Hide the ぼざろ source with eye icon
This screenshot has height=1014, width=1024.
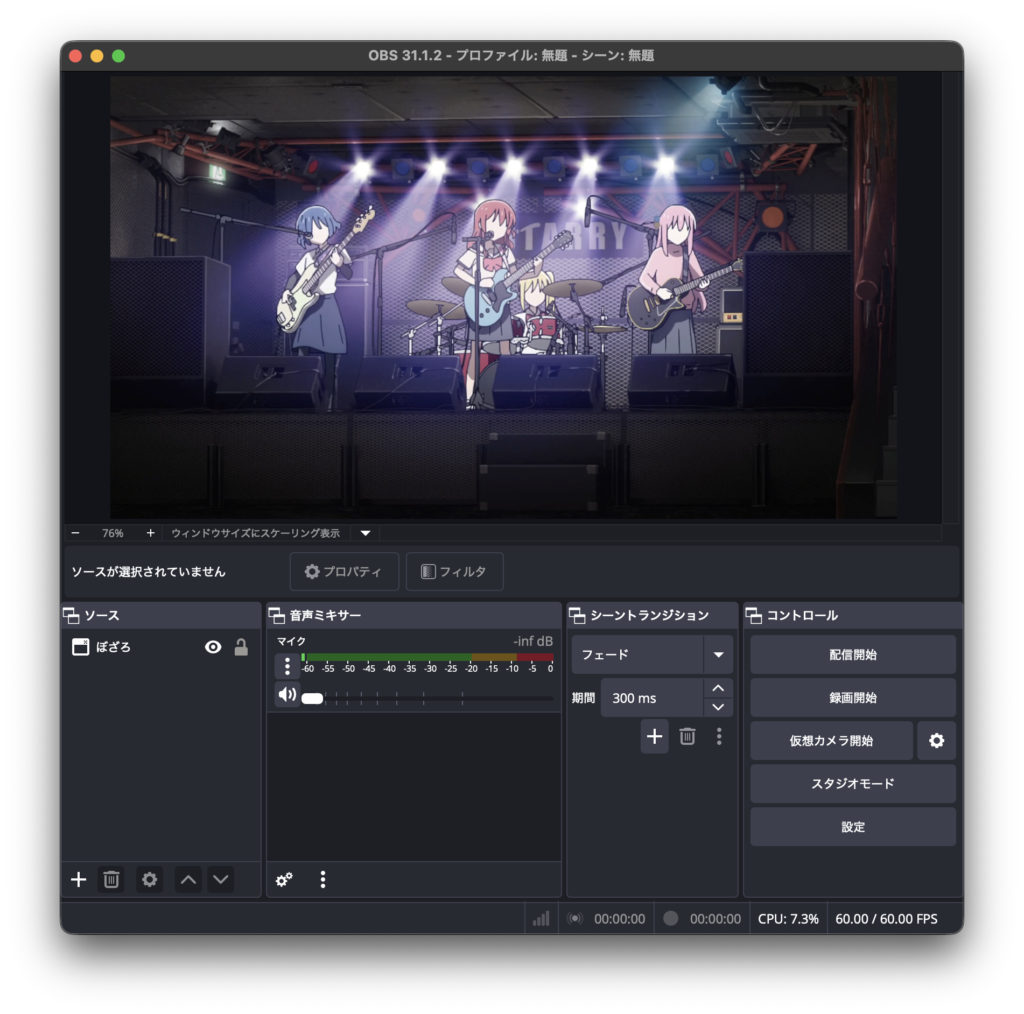point(213,648)
